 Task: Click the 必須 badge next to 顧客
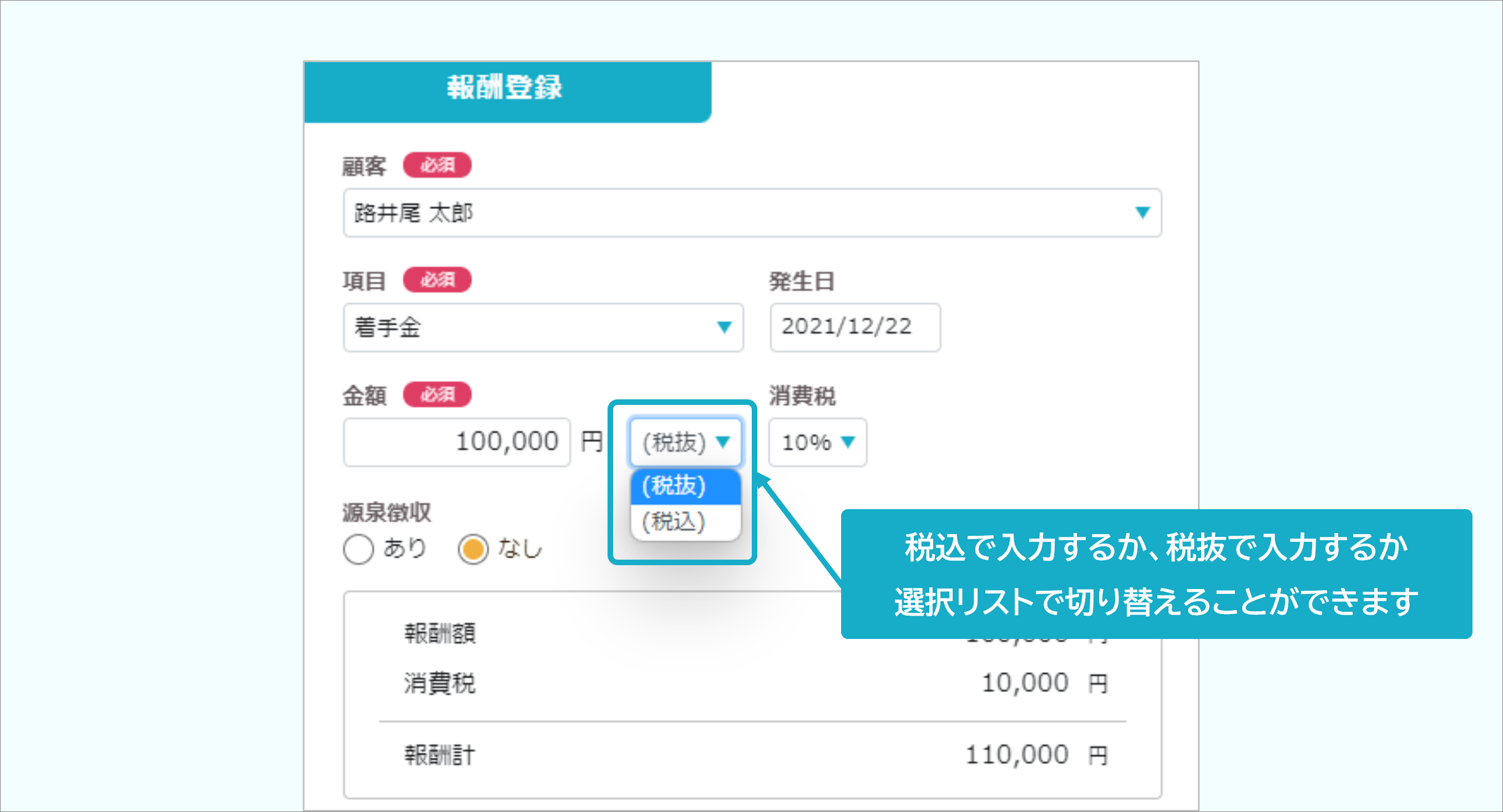(x=437, y=165)
